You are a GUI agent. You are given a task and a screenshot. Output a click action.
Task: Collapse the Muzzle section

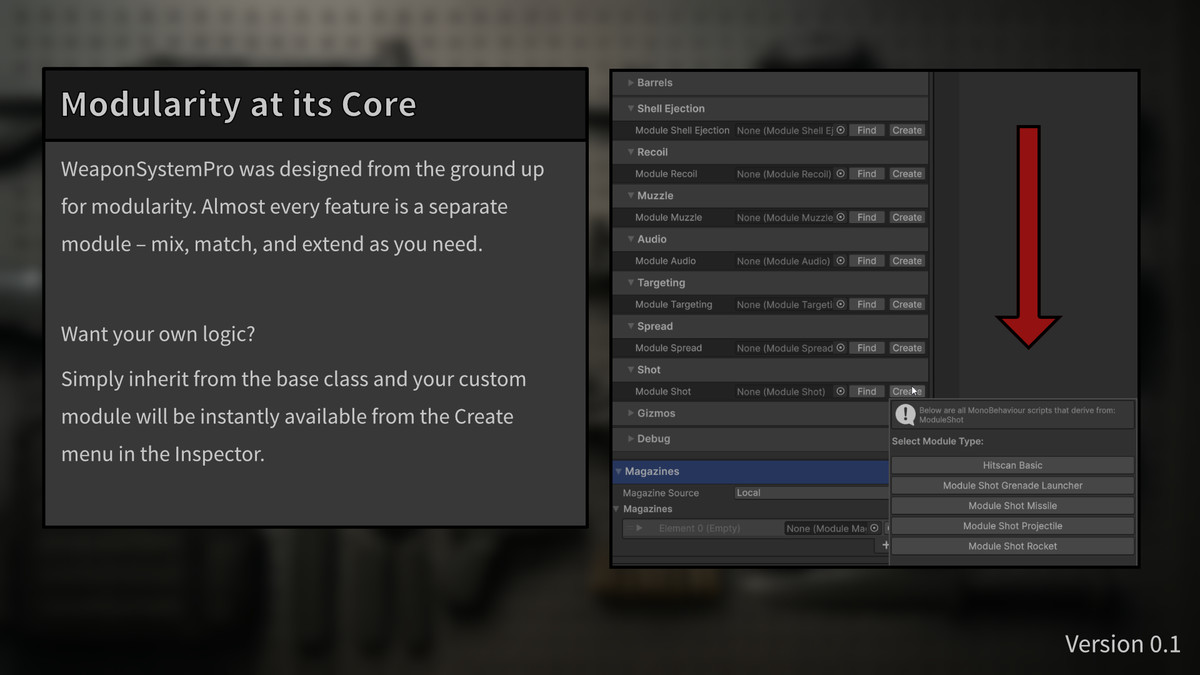tap(631, 196)
